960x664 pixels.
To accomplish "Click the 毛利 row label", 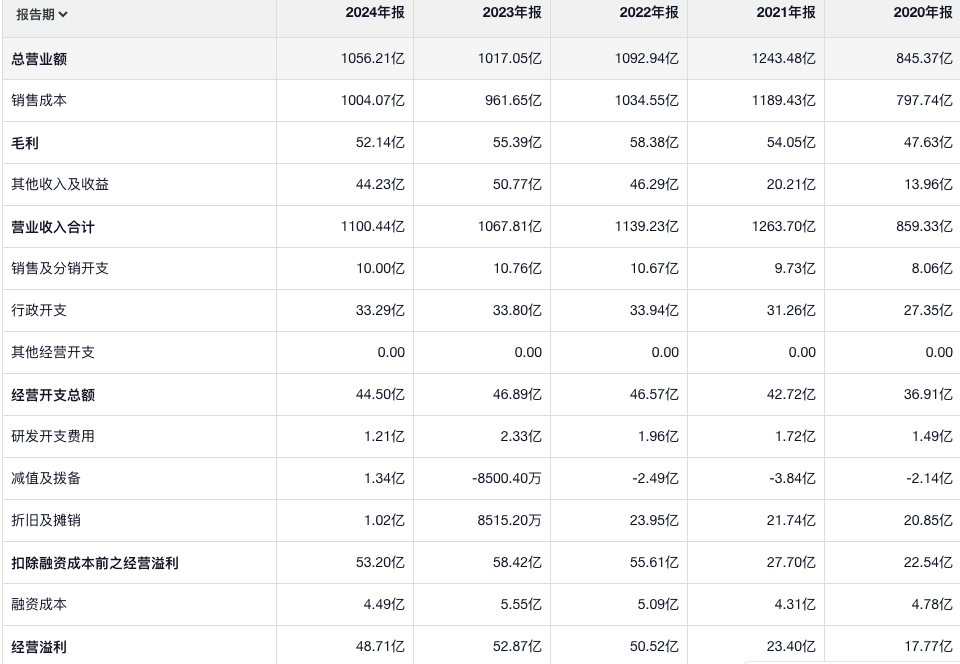I will point(26,143).
